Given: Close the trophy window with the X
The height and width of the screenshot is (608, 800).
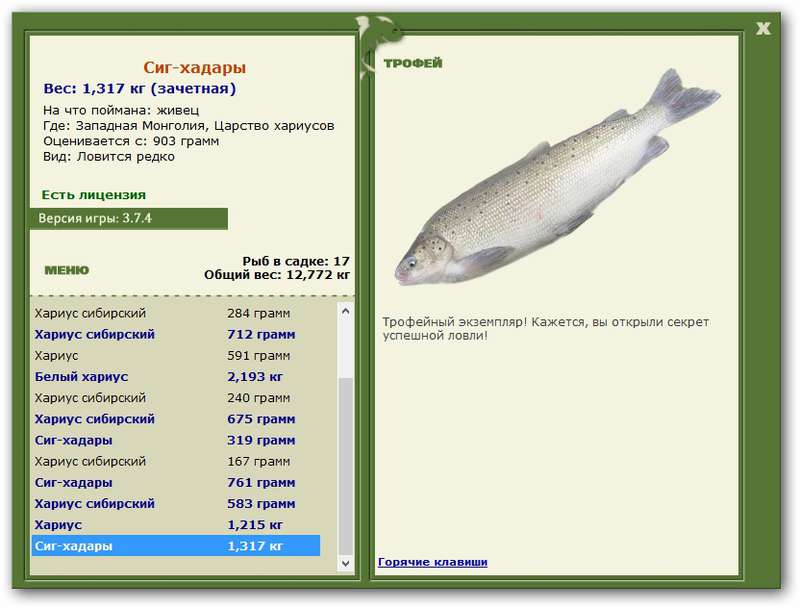Looking at the screenshot, I should (x=763, y=29).
